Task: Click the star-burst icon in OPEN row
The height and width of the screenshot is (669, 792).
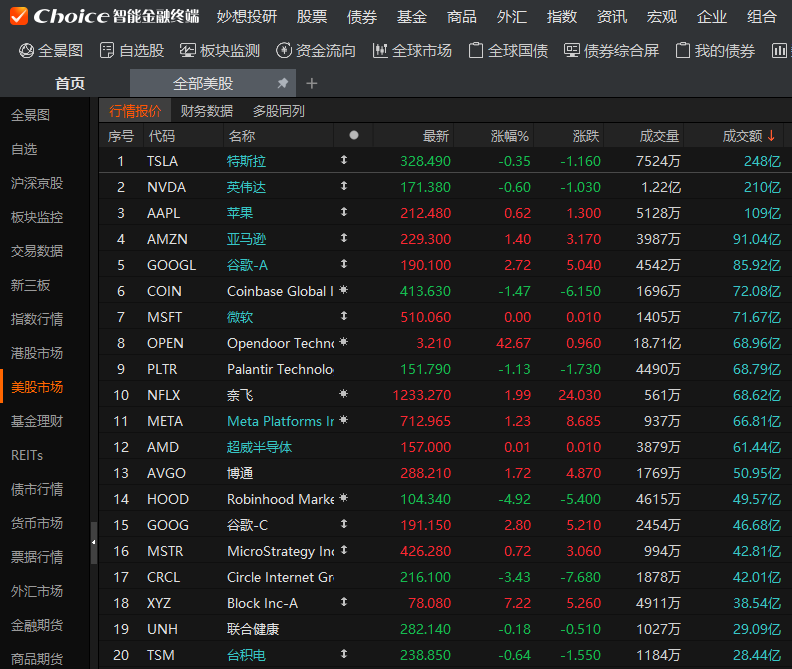Action: 343,342
